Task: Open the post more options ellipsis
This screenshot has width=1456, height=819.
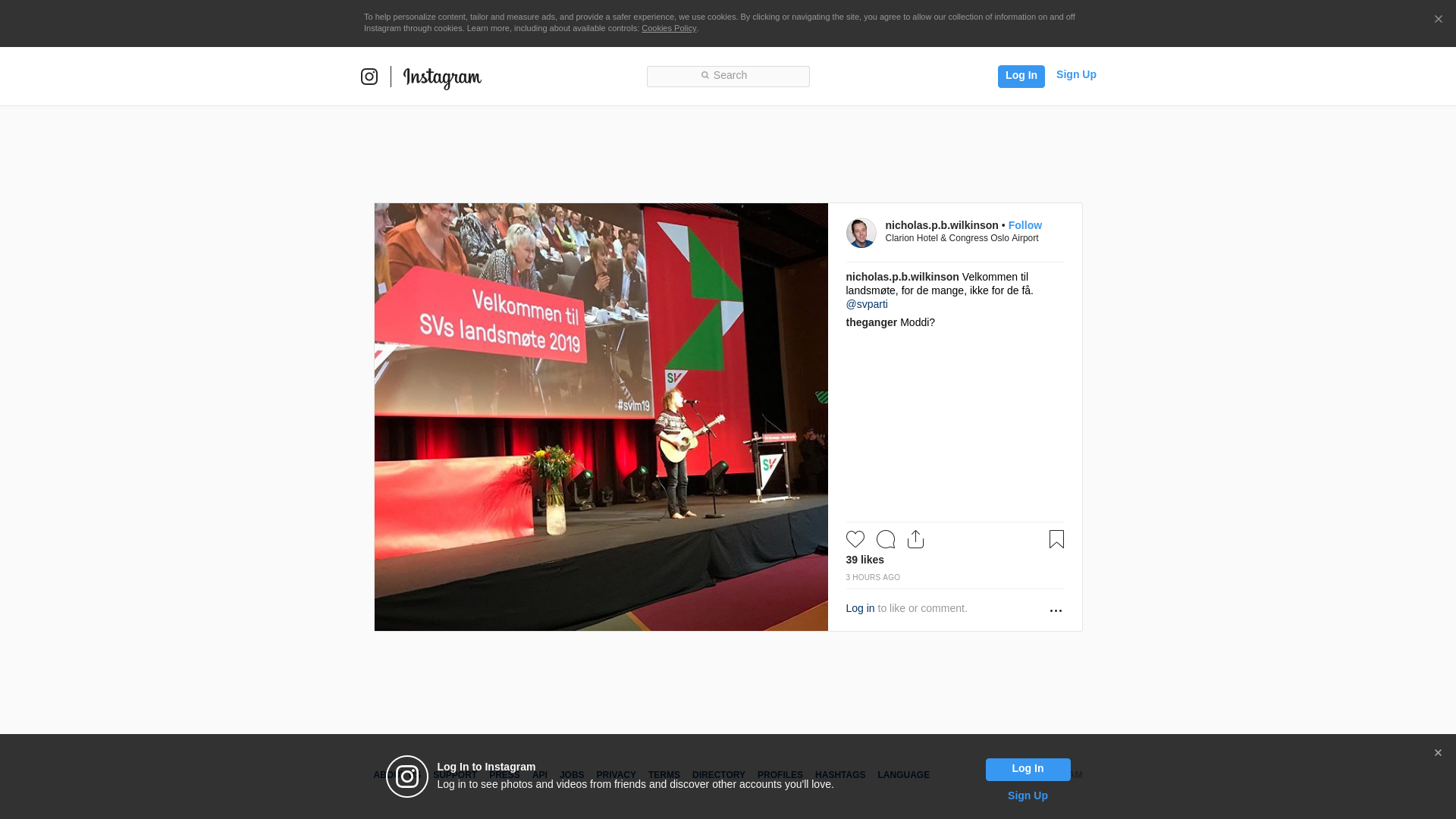Action: point(1056,610)
